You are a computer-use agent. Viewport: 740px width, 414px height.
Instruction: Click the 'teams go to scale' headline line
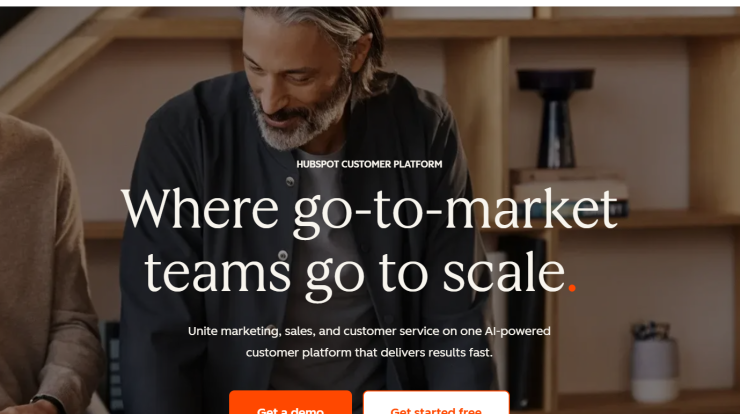coord(355,274)
